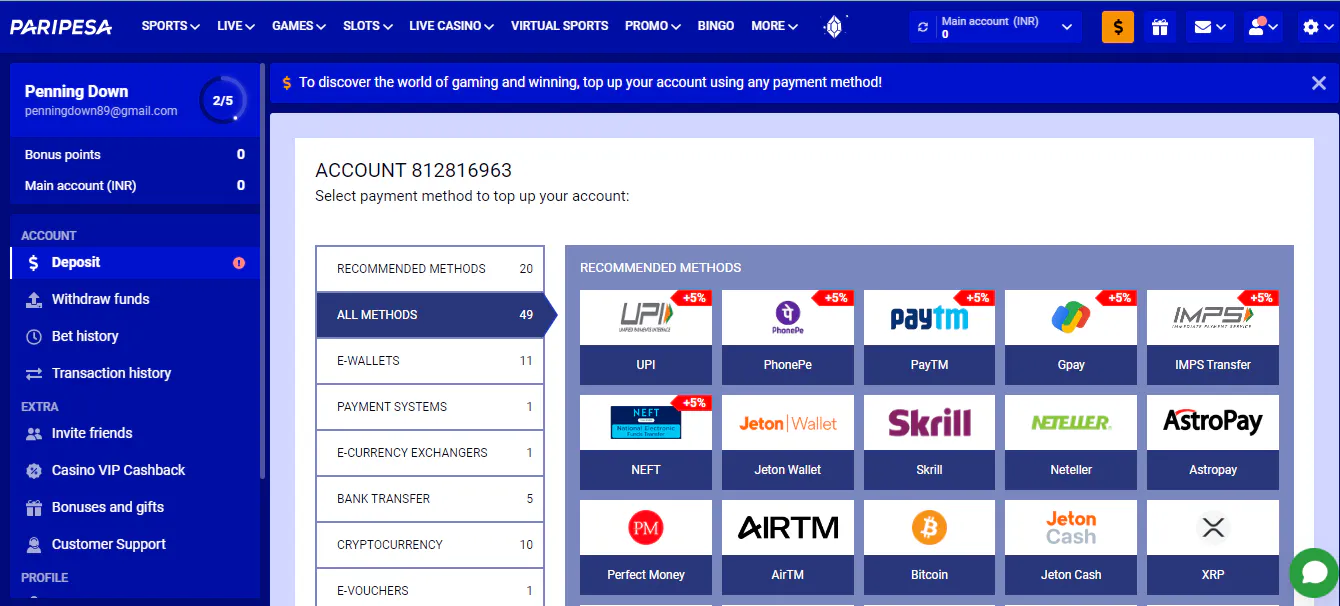Select the RECOMMENDED METHODS tab
This screenshot has width=1340, height=606.
tap(430, 269)
